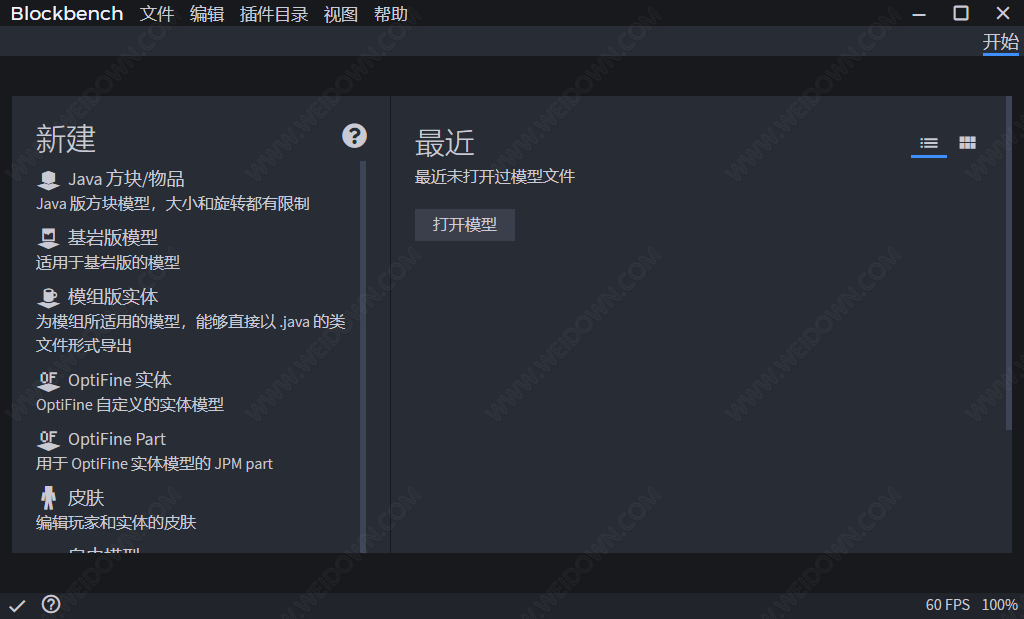Switch recent models to grid view
Viewport: 1024px width, 619px height.
[967, 142]
